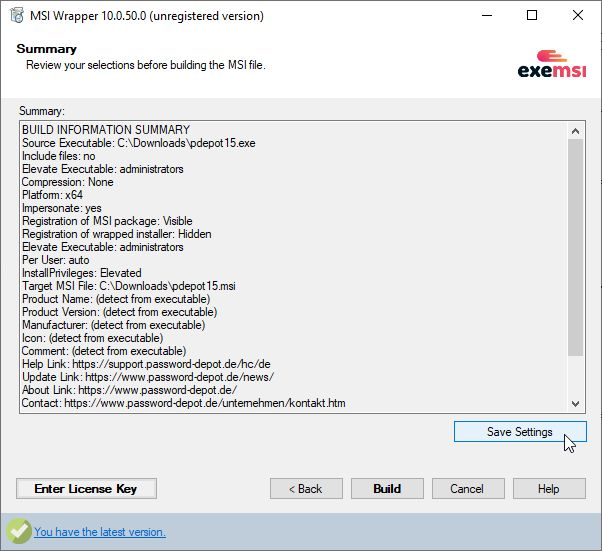Click the summary scrollbar up arrow
This screenshot has width=602, height=551.
(575, 131)
